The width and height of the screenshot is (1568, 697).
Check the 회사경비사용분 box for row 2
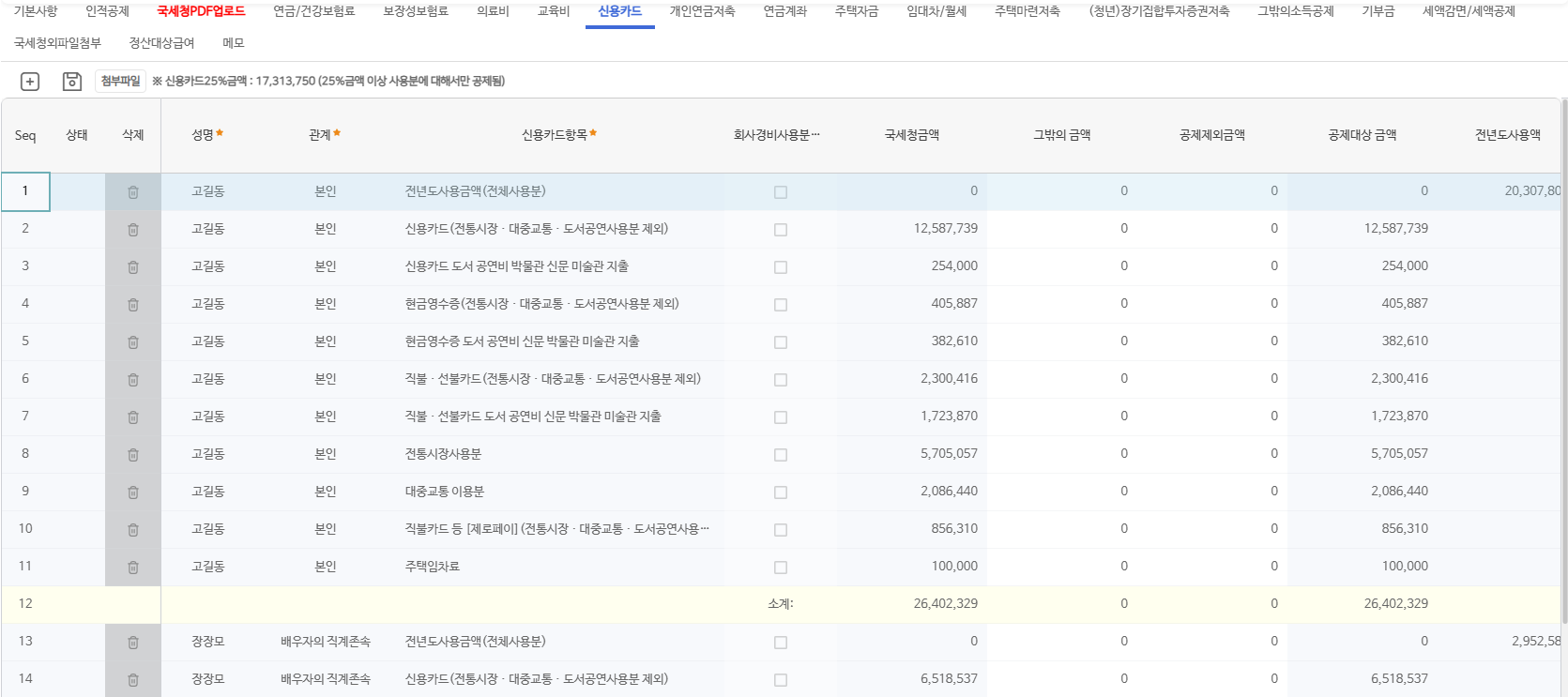tap(781, 230)
